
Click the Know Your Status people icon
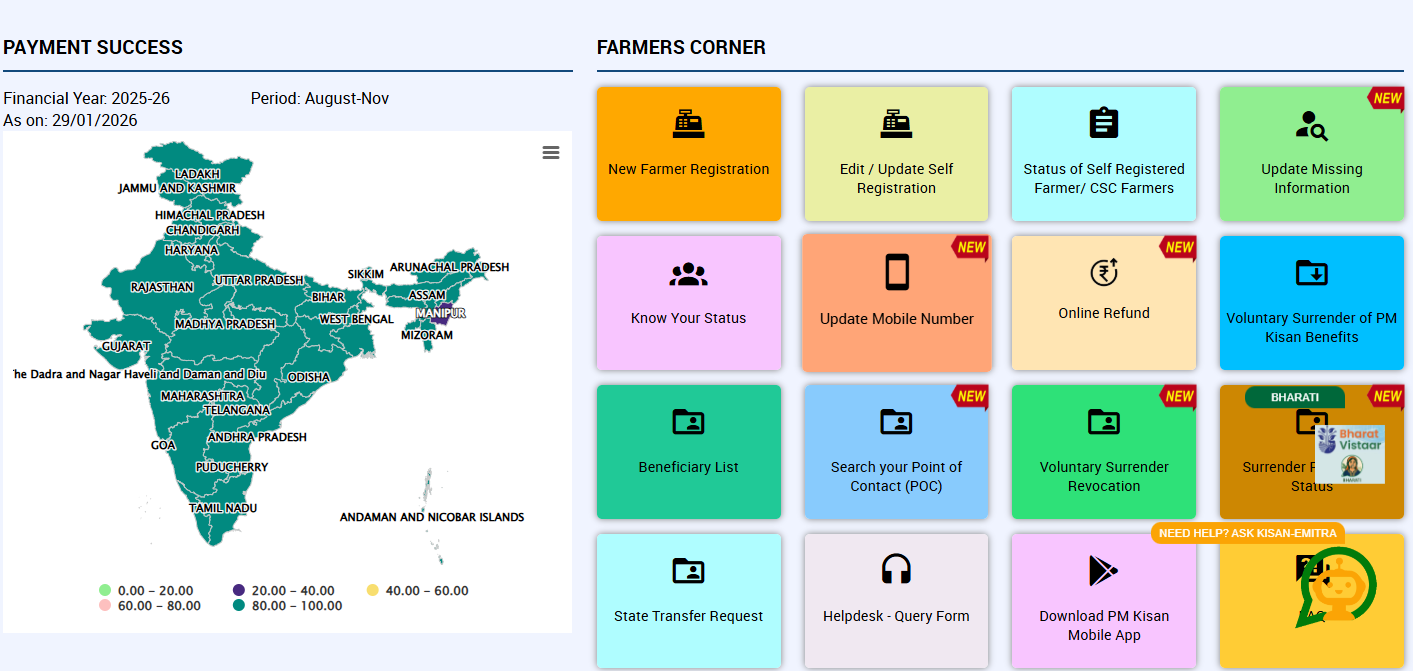click(688, 274)
